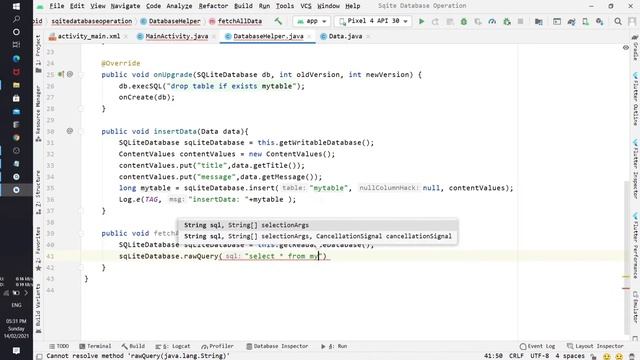
Task: Click the Make Project hammer icon
Action: tap(278, 21)
